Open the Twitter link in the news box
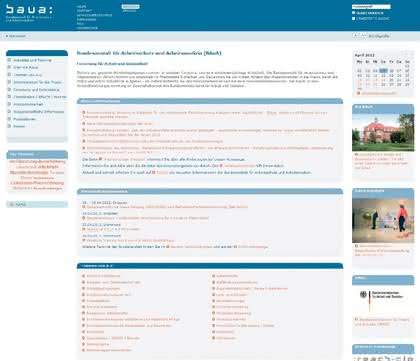Image resolution: width=420 pixels, height=361 pixels. [x=162, y=172]
